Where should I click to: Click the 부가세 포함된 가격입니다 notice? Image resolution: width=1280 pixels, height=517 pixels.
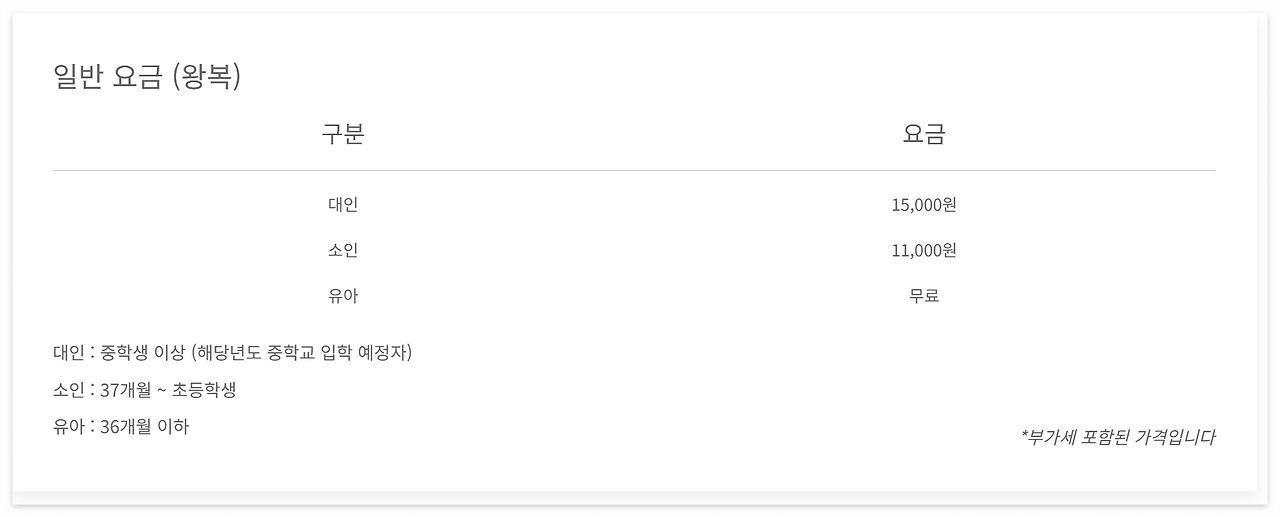point(1118,437)
